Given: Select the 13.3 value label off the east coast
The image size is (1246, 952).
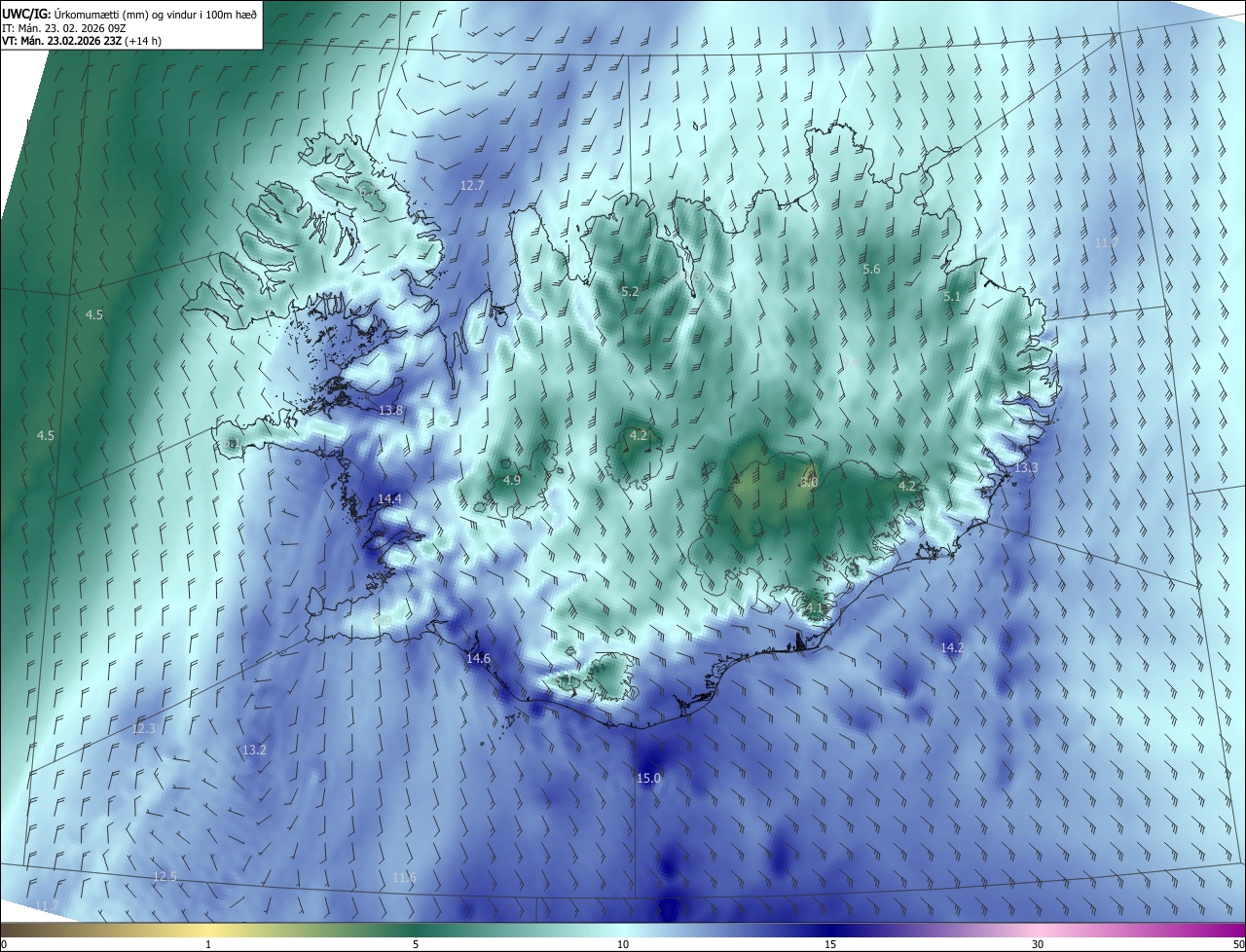Looking at the screenshot, I should [1026, 468].
